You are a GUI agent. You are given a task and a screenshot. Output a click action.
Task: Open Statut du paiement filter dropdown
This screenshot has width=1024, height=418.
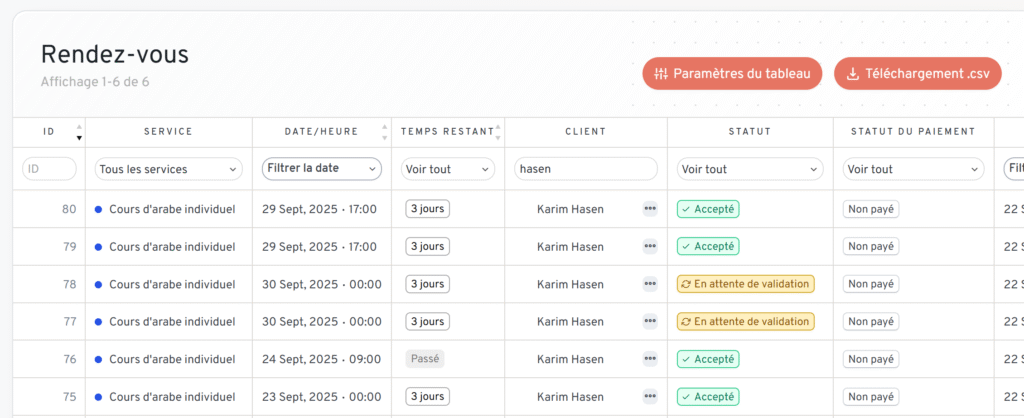click(x=914, y=169)
